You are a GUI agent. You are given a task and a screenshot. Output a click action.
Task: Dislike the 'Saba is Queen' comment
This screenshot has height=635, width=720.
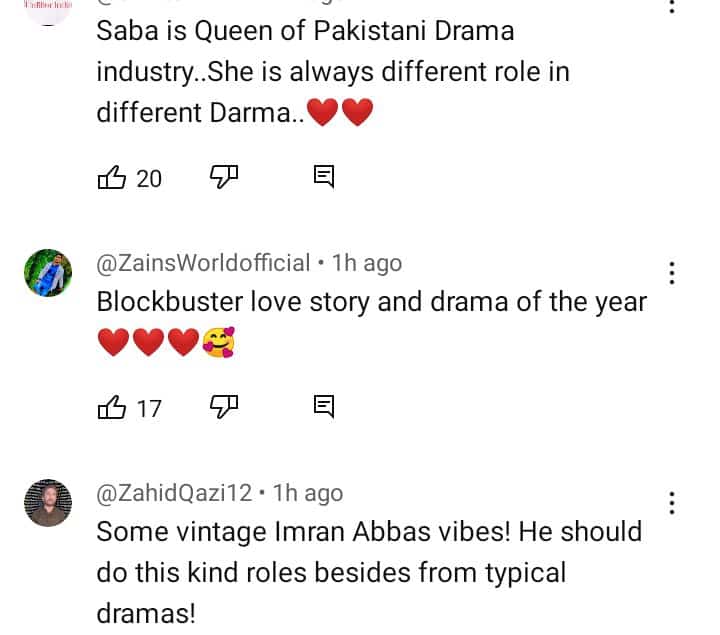point(222,177)
